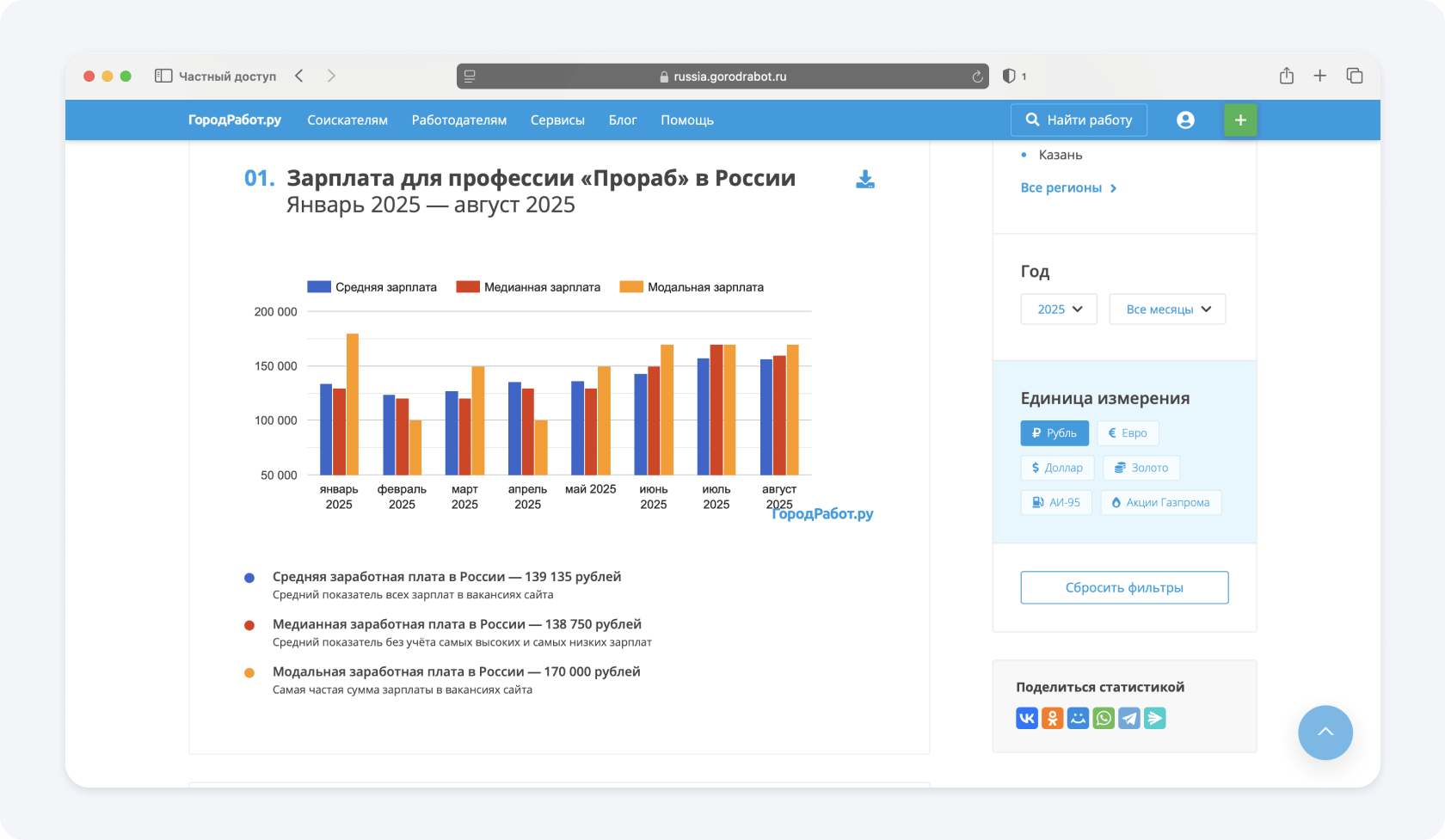Switch measurement unit to Доллар
1445x840 pixels.
[x=1057, y=468]
